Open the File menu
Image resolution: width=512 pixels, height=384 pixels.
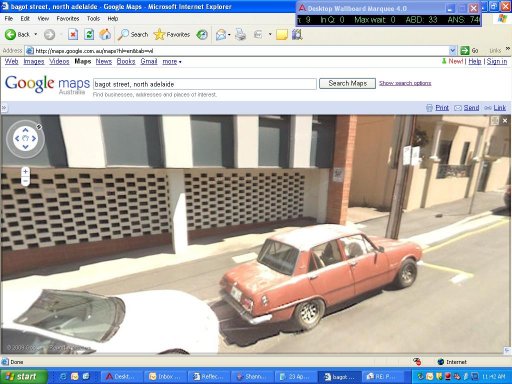(x=9, y=19)
